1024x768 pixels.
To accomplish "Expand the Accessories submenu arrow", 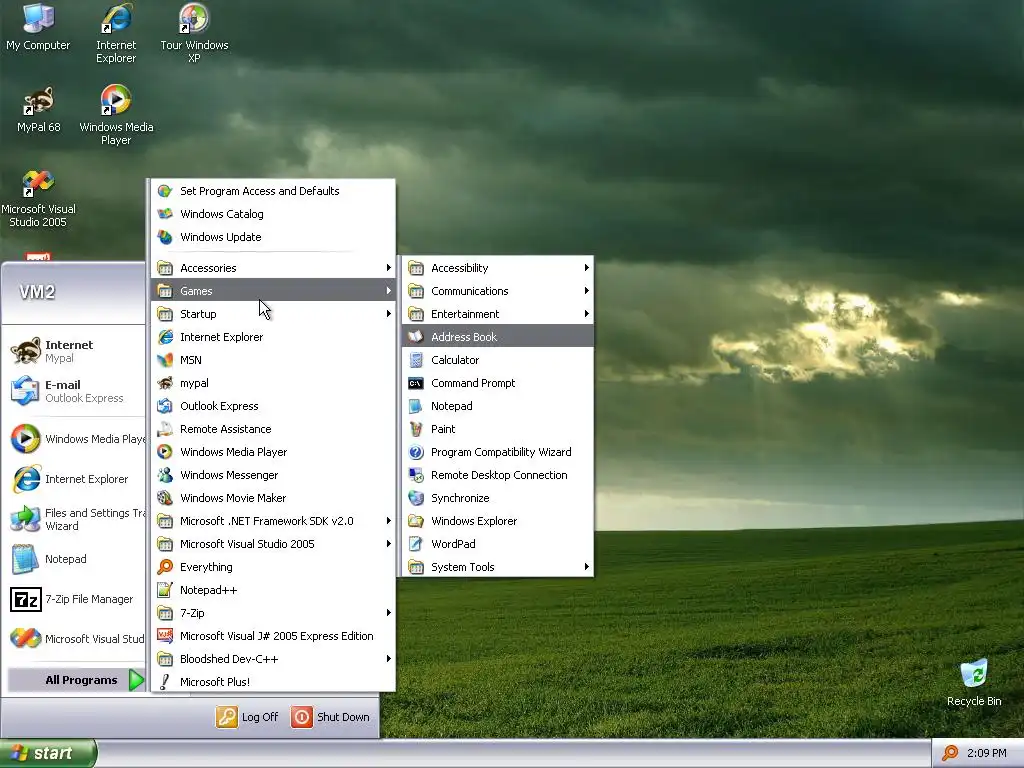I will pyautogui.click(x=389, y=268).
